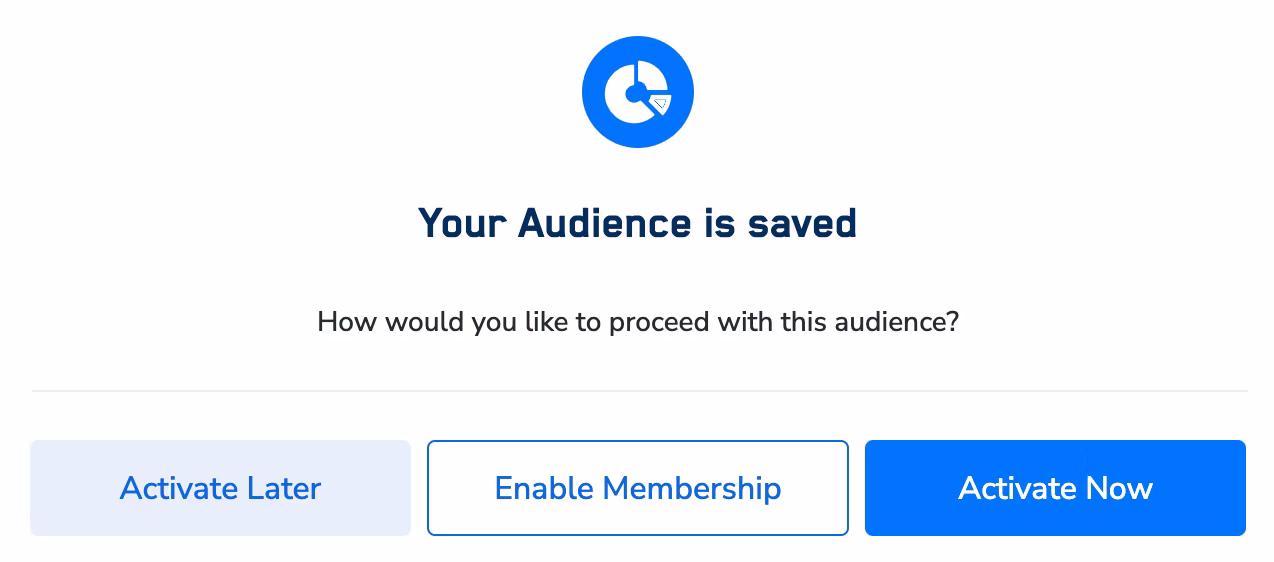
Task: Select the circular segment icon above the heading
Action: pyautogui.click(x=638, y=92)
